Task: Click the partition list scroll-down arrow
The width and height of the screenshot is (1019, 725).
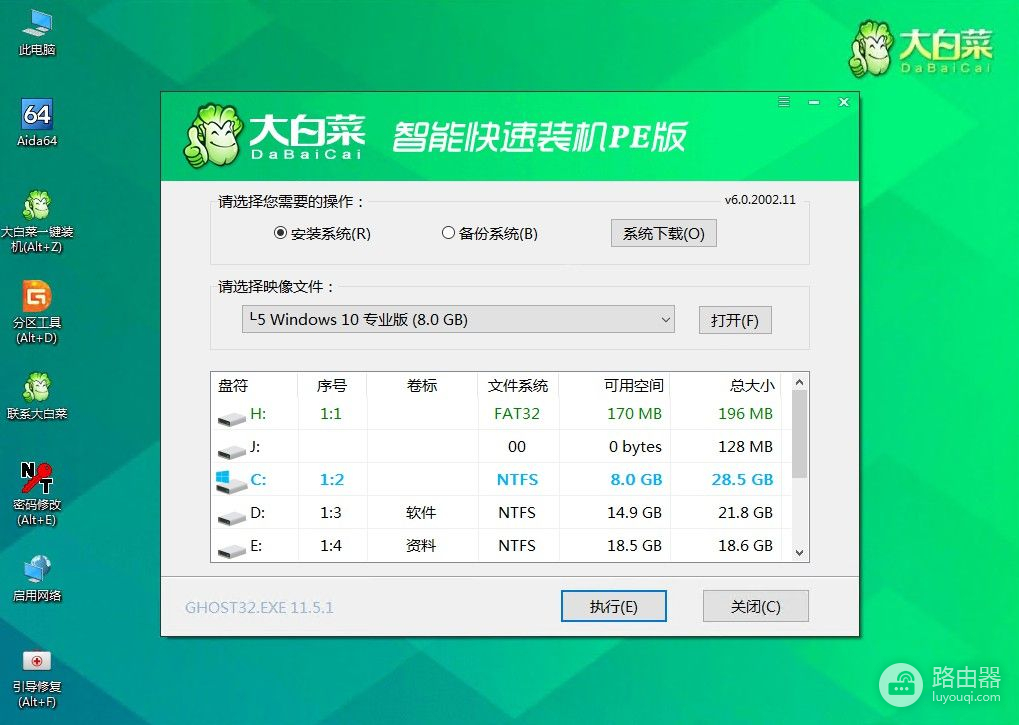Action: (x=800, y=553)
